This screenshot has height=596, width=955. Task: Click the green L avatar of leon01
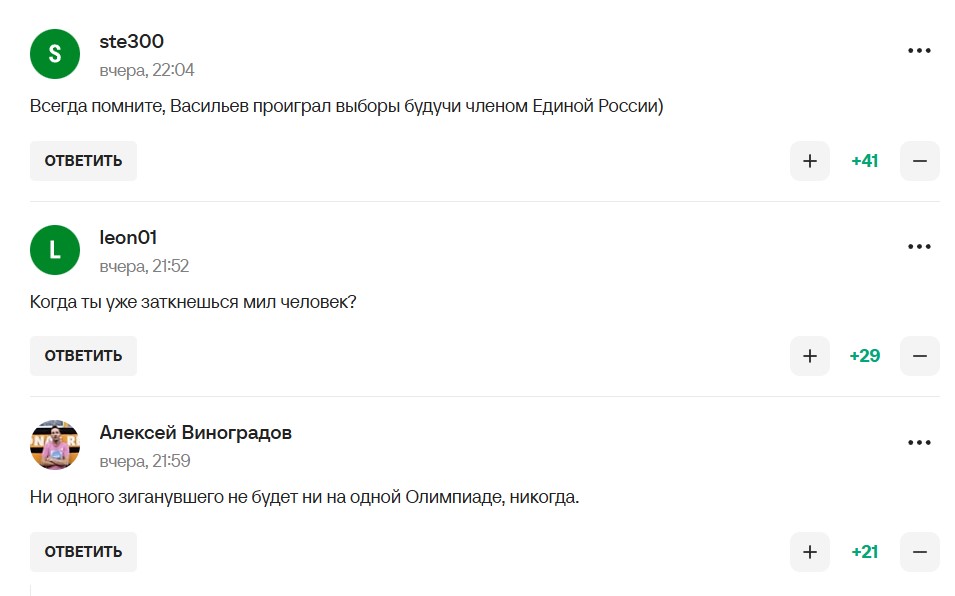pos(55,250)
